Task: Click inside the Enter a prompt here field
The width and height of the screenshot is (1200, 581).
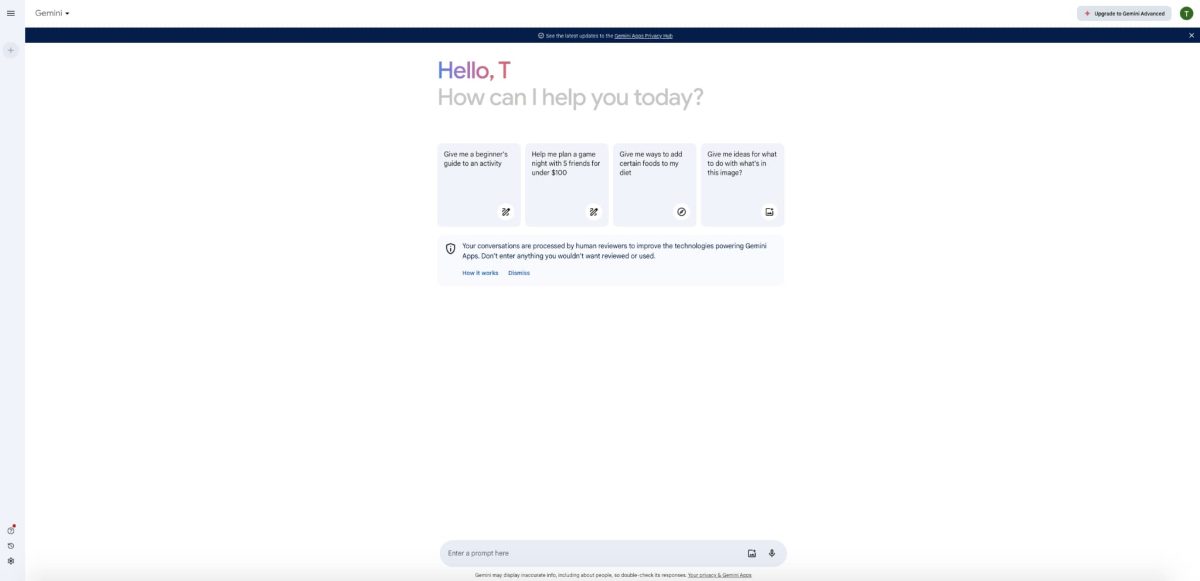Action: coord(550,551)
